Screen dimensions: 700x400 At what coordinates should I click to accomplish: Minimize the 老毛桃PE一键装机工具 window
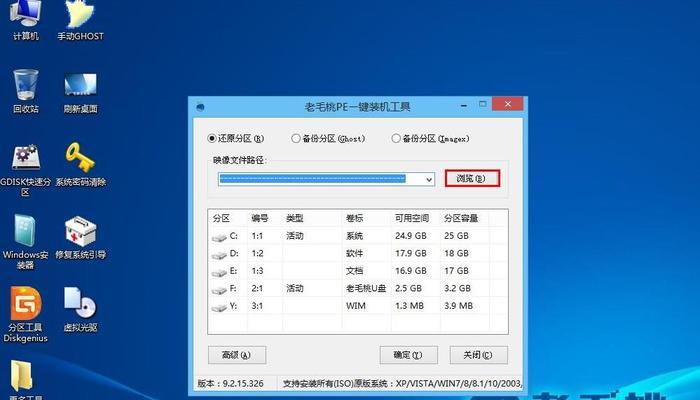coord(464,105)
